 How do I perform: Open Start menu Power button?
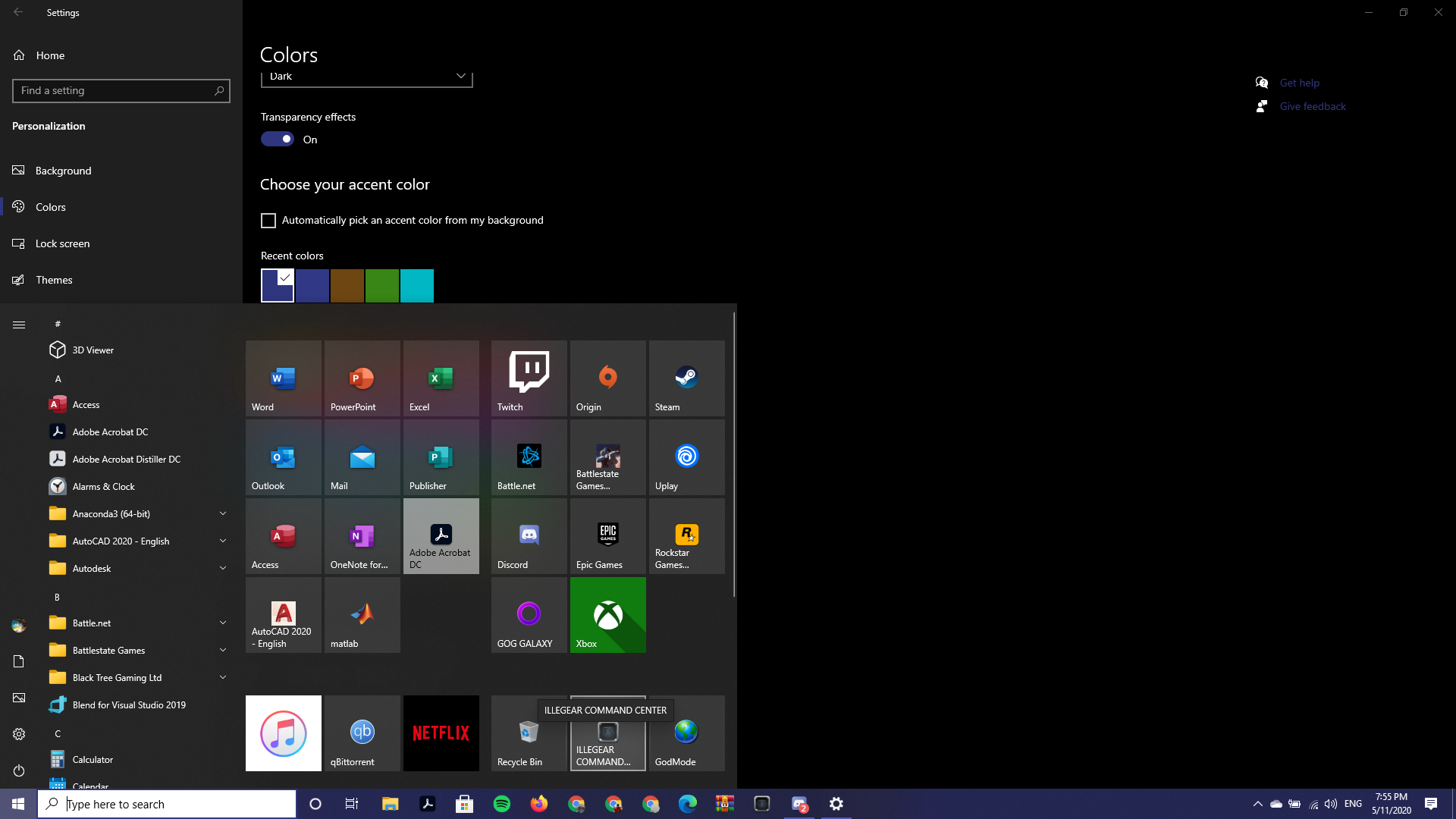pyautogui.click(x=19, y=770)
